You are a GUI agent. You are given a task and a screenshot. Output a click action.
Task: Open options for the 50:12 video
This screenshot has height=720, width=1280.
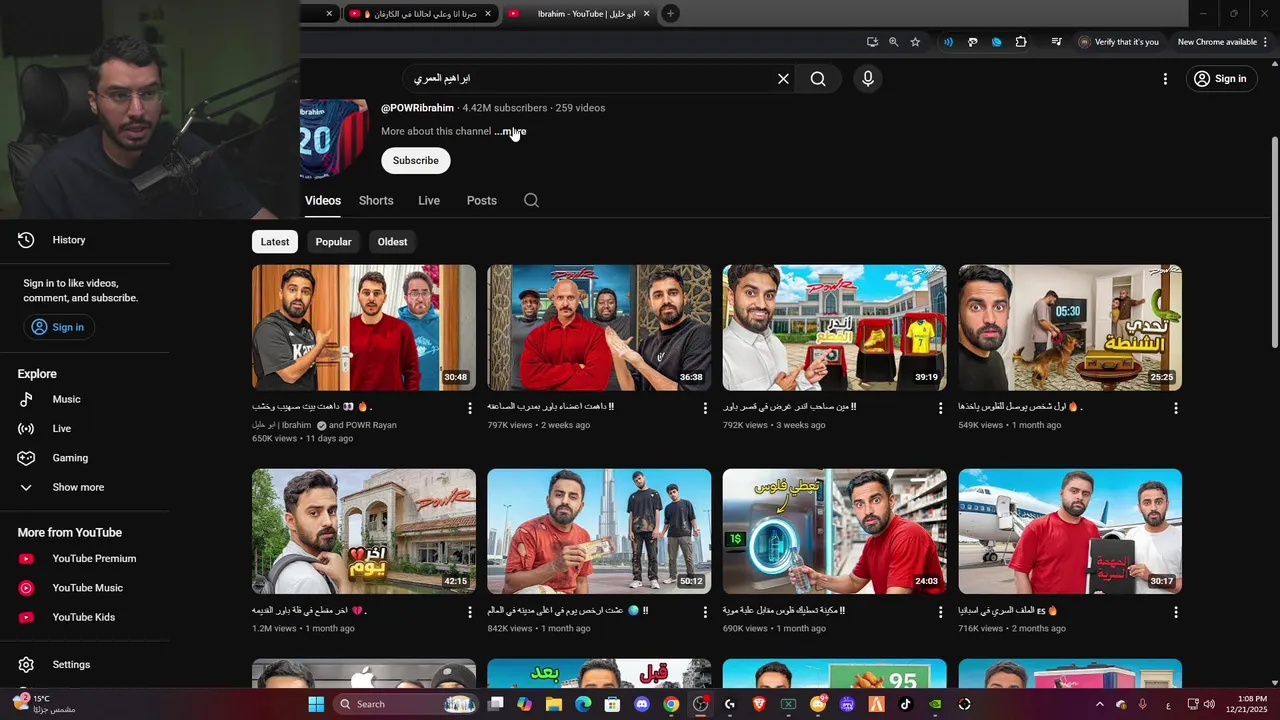(705, 612)
